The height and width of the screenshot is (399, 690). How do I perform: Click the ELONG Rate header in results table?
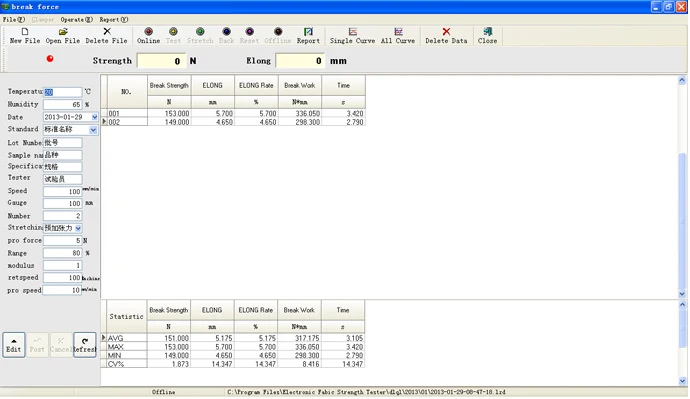[x=256, y=86]
